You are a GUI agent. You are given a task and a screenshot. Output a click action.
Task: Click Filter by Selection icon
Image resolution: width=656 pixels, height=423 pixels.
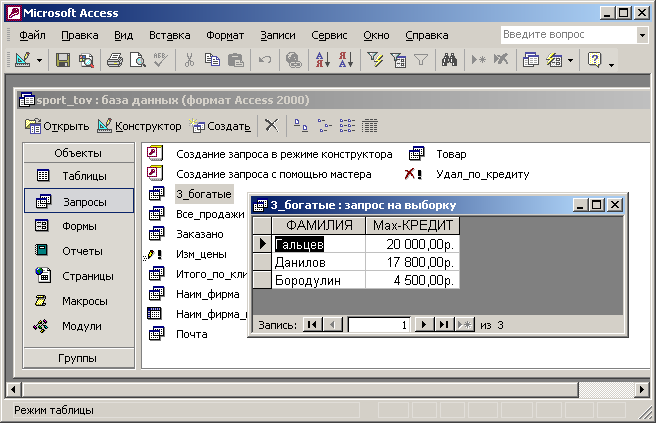tap(375, 60)
